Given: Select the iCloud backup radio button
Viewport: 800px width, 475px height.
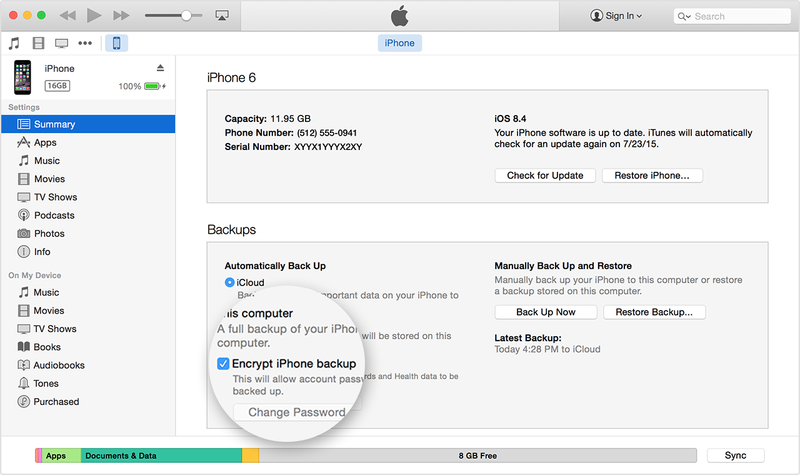Looking at the screenshot, I should 230,282.
